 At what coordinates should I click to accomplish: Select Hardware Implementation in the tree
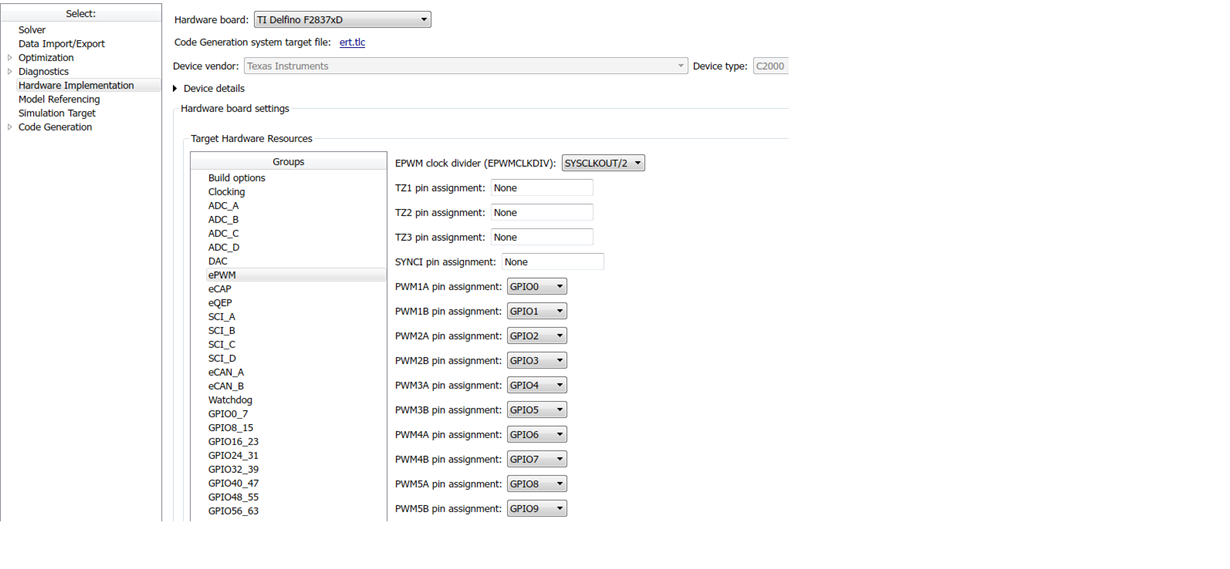coord(76,86)
